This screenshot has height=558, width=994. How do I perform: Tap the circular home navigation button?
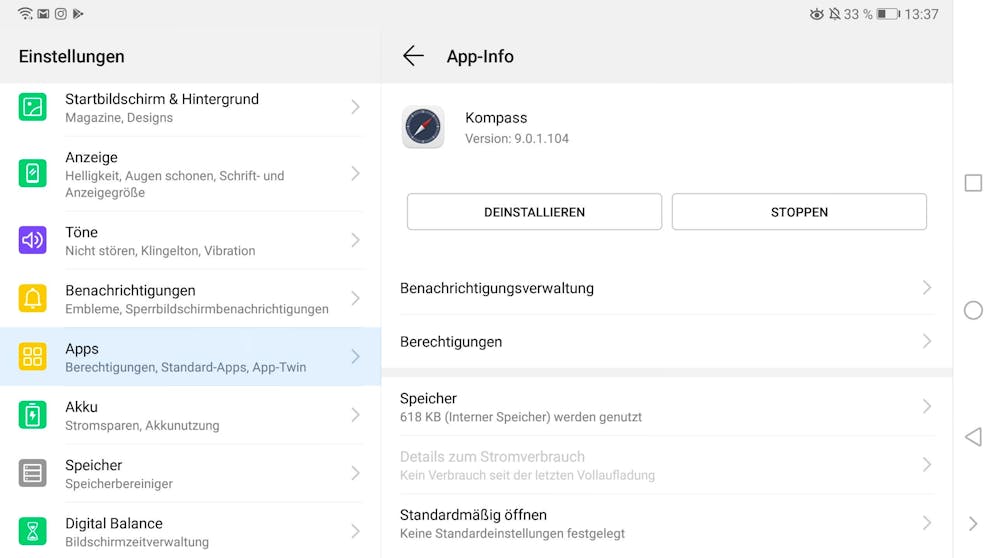click(973, 310)
